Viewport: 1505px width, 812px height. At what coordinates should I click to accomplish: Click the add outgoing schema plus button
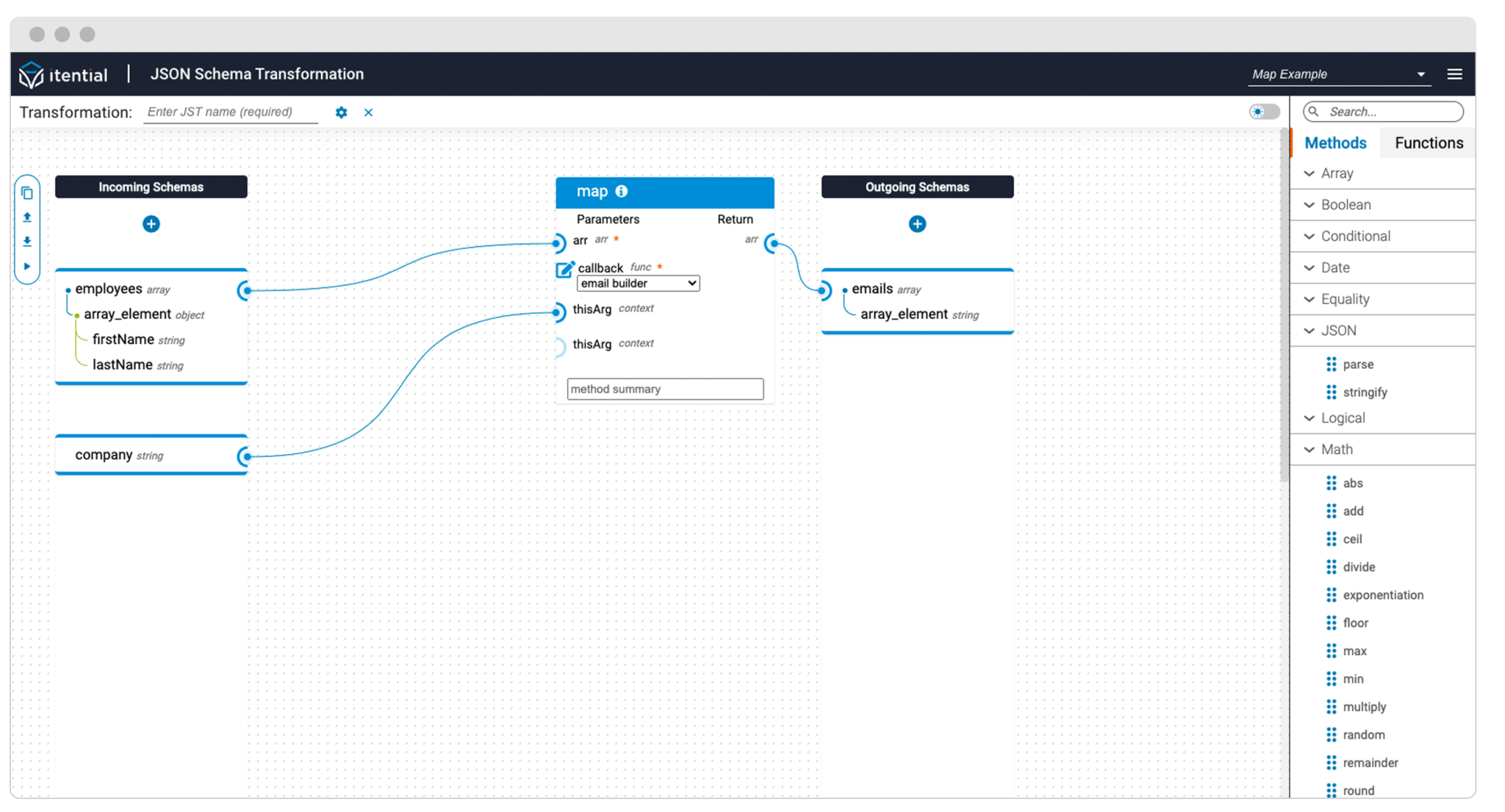pyautogui.click(x=917, y=224)
